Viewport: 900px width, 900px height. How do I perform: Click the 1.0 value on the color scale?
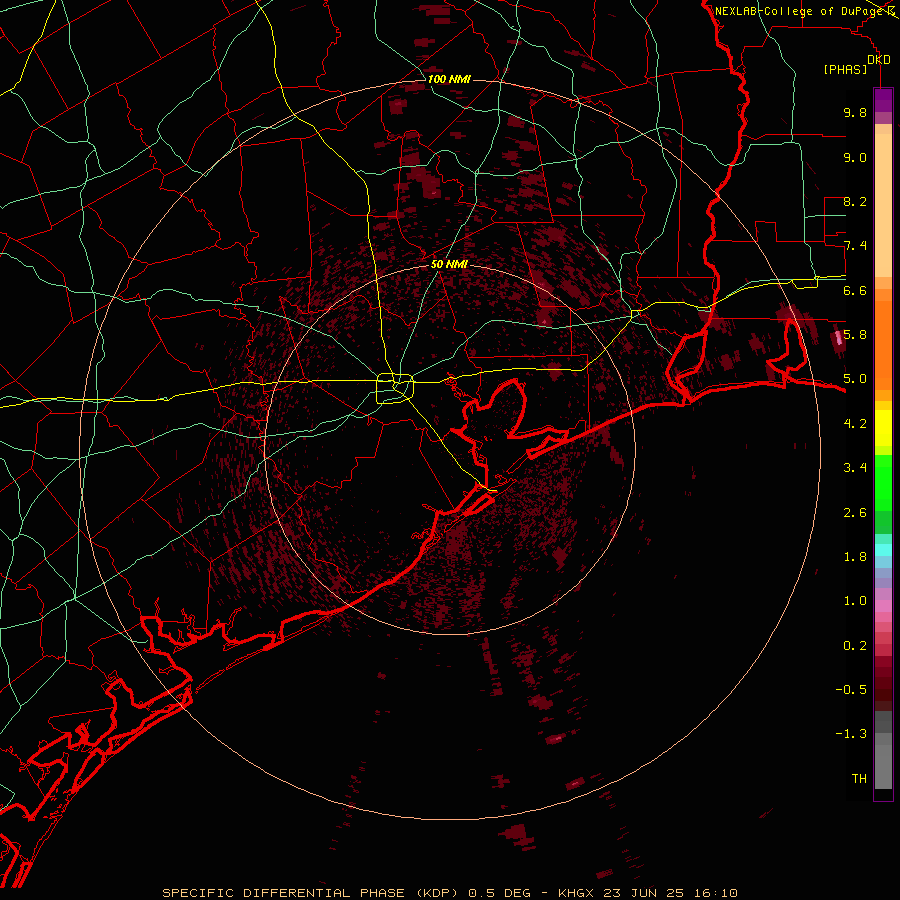coord(855,601)
